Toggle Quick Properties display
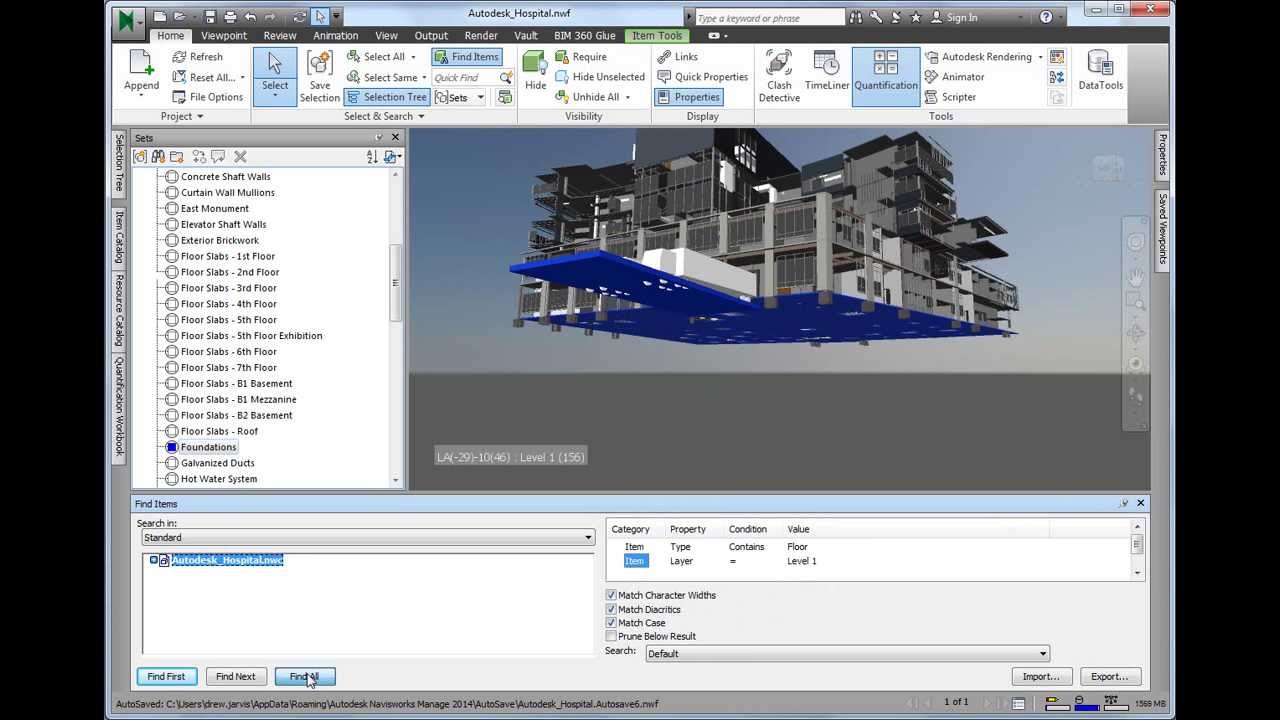The width and height of the screenshot is (1280, 720). point(703,77)
